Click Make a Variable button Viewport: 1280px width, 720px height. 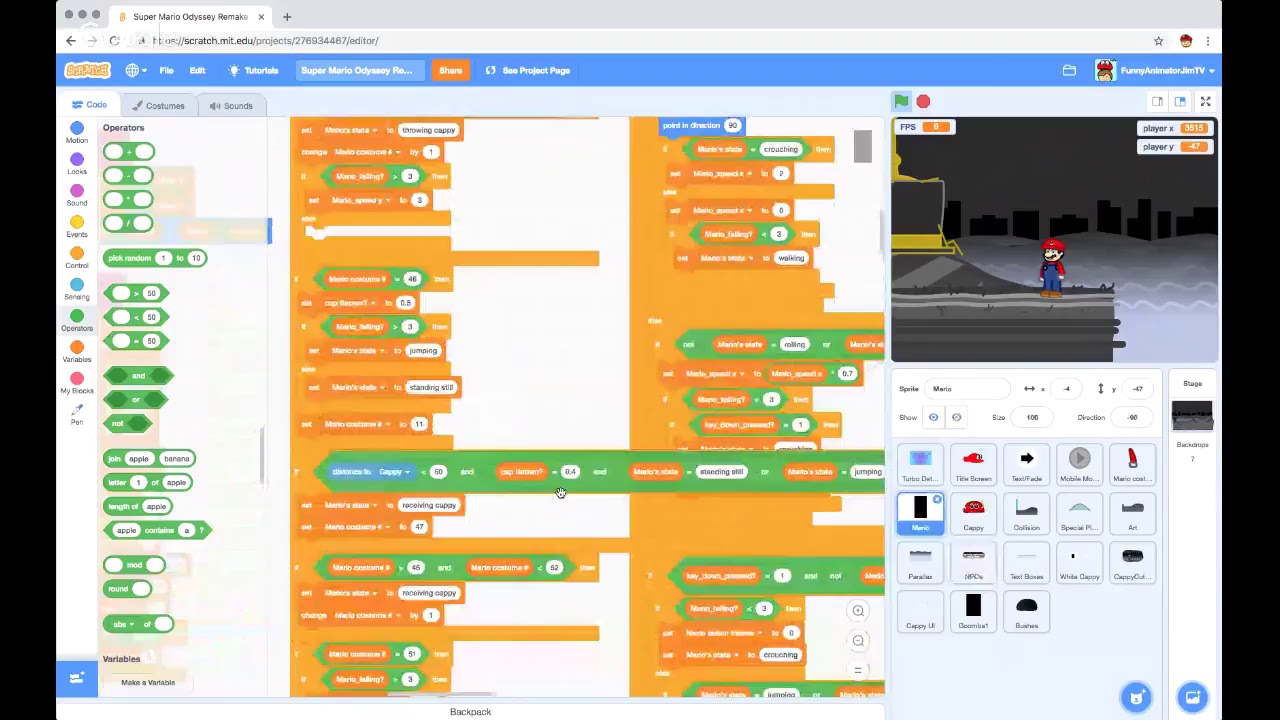(x=148, y=682)
